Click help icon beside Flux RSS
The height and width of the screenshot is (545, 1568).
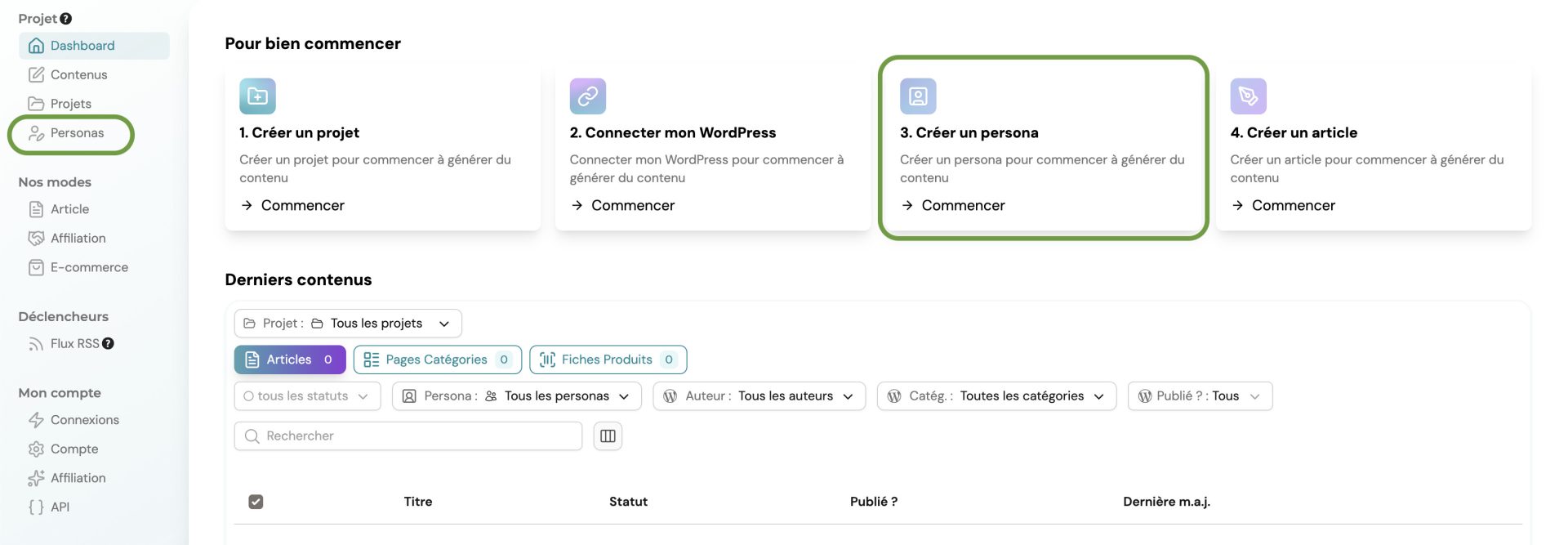[x=108, y=344]
